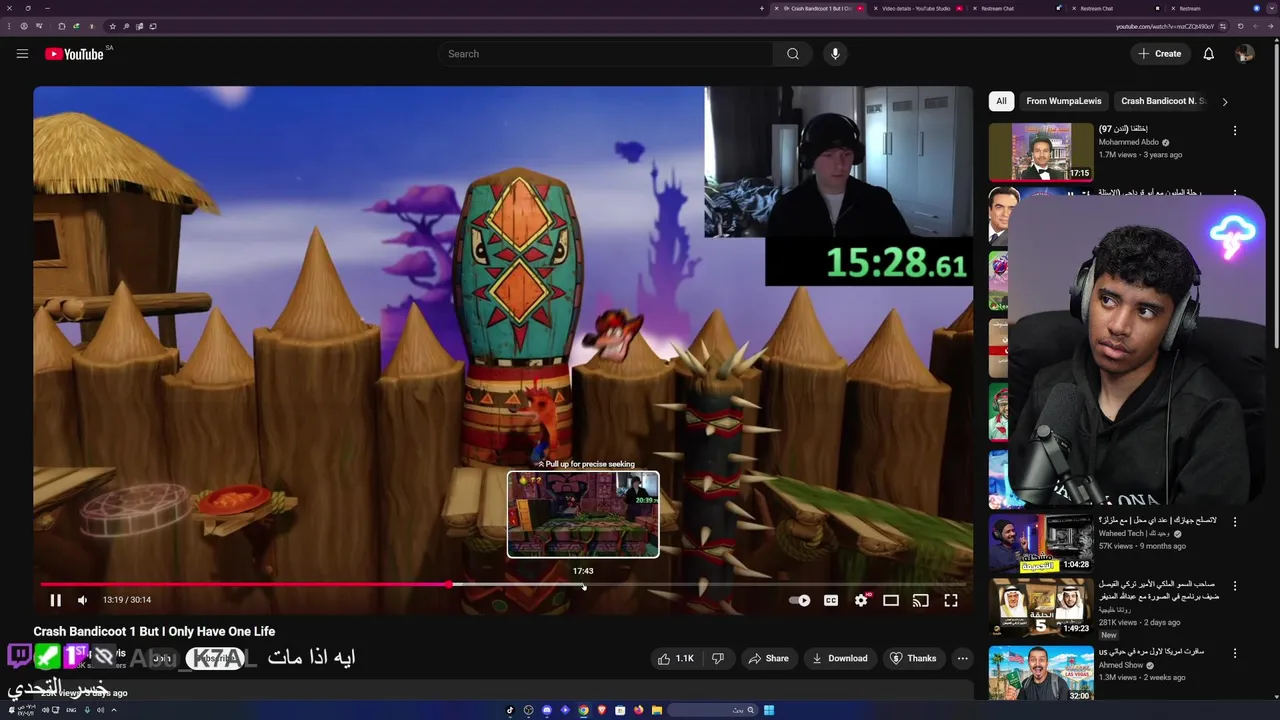Click the 13:19 / 30:14 time display
The height and width of the screenshot is (720, 1280).
127,600
